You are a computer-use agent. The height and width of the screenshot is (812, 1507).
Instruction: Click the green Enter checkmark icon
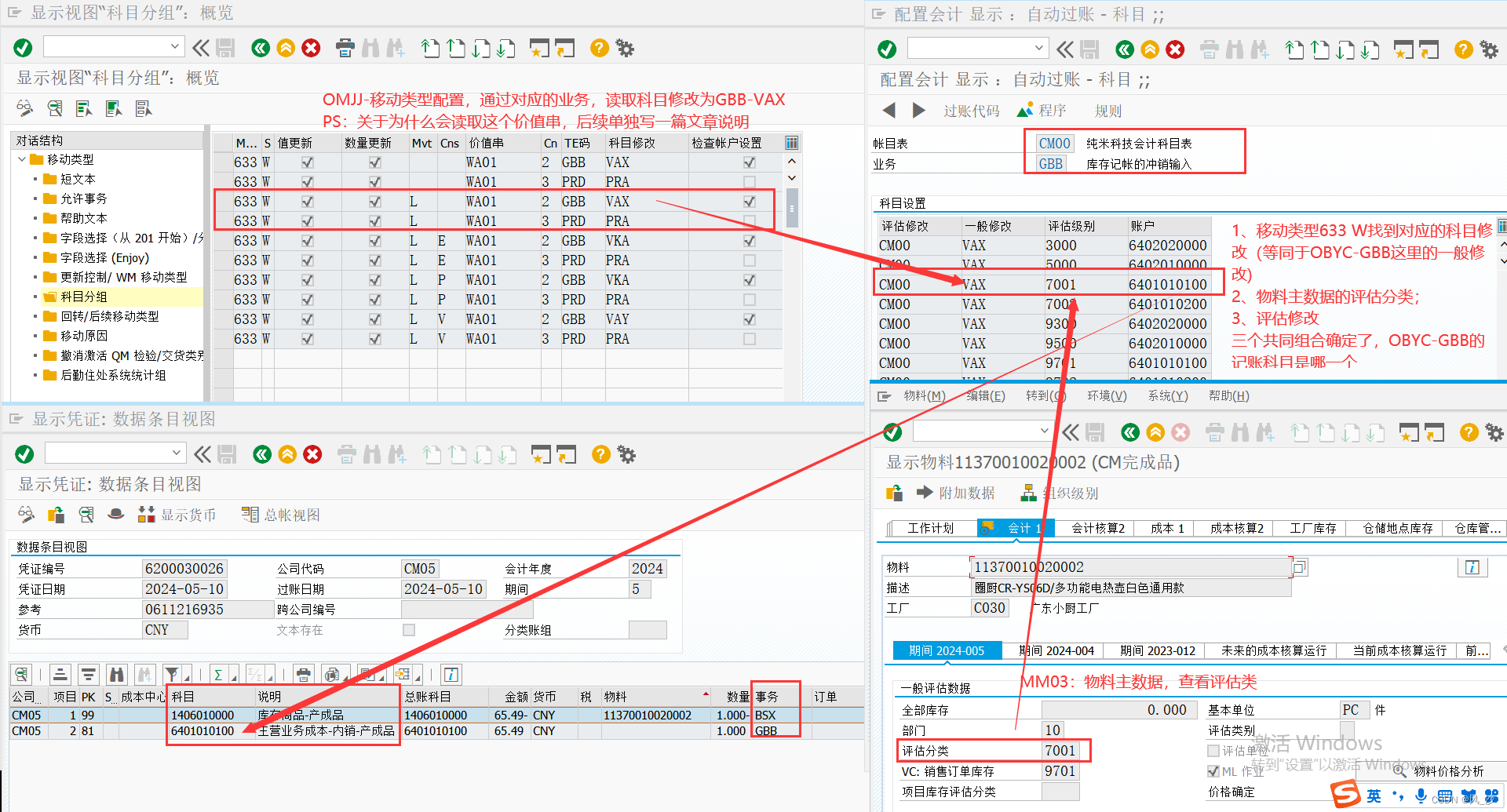click(22, 47)
